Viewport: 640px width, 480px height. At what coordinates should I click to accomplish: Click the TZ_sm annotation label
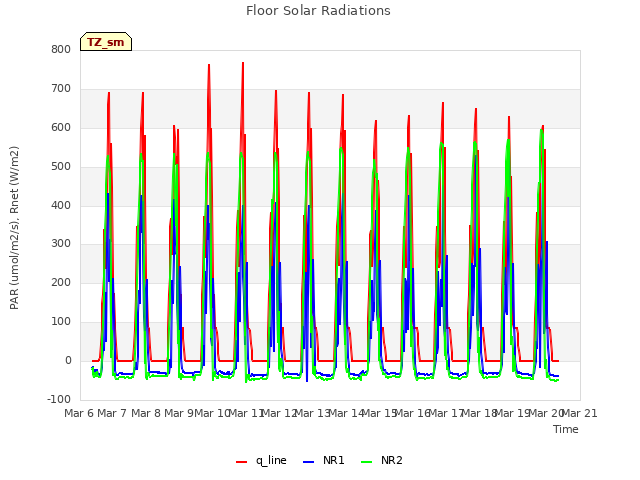click(106, 42)
